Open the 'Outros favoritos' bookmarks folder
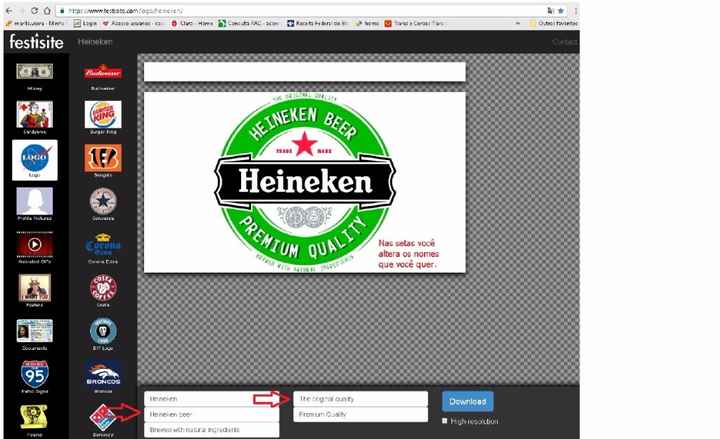Viewport: 720px width, 439px height. (553, 23)
